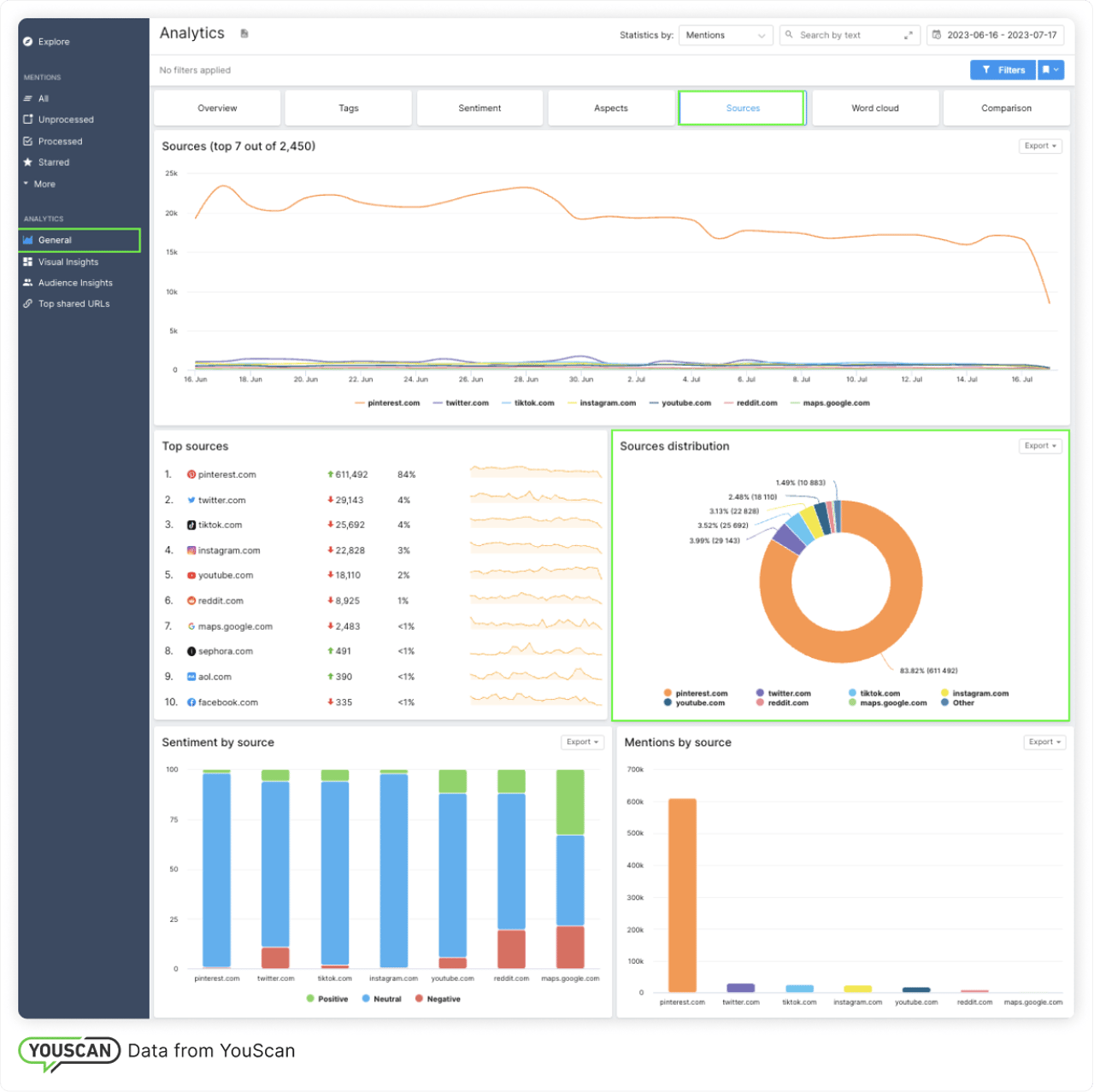This screenshot has height=1092, width=1094.
Task: Open the Starred mentions star icon
Action: tap(28, 162)
